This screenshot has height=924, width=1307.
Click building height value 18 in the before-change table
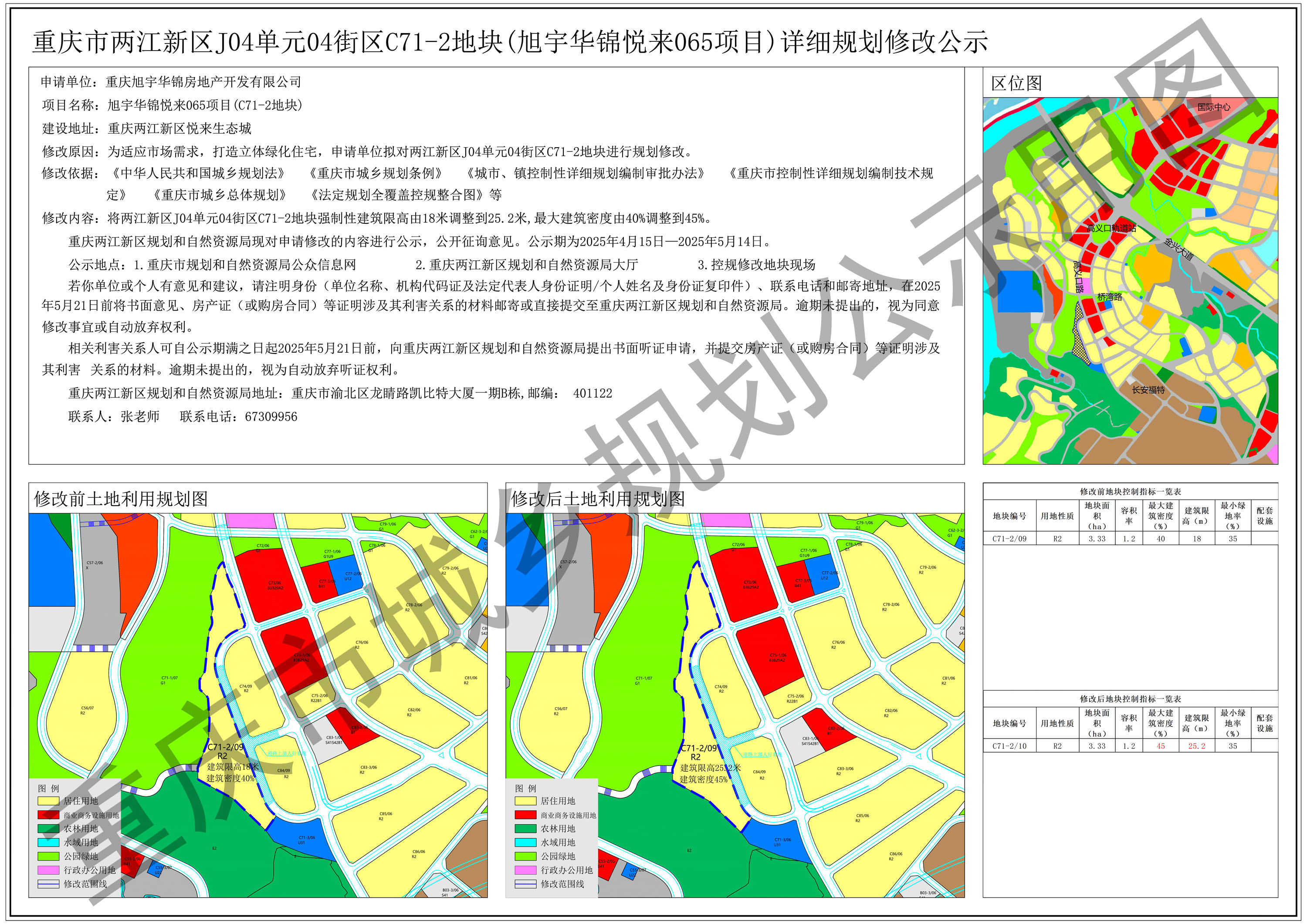pyautogui.click(x=1197, y=539)
